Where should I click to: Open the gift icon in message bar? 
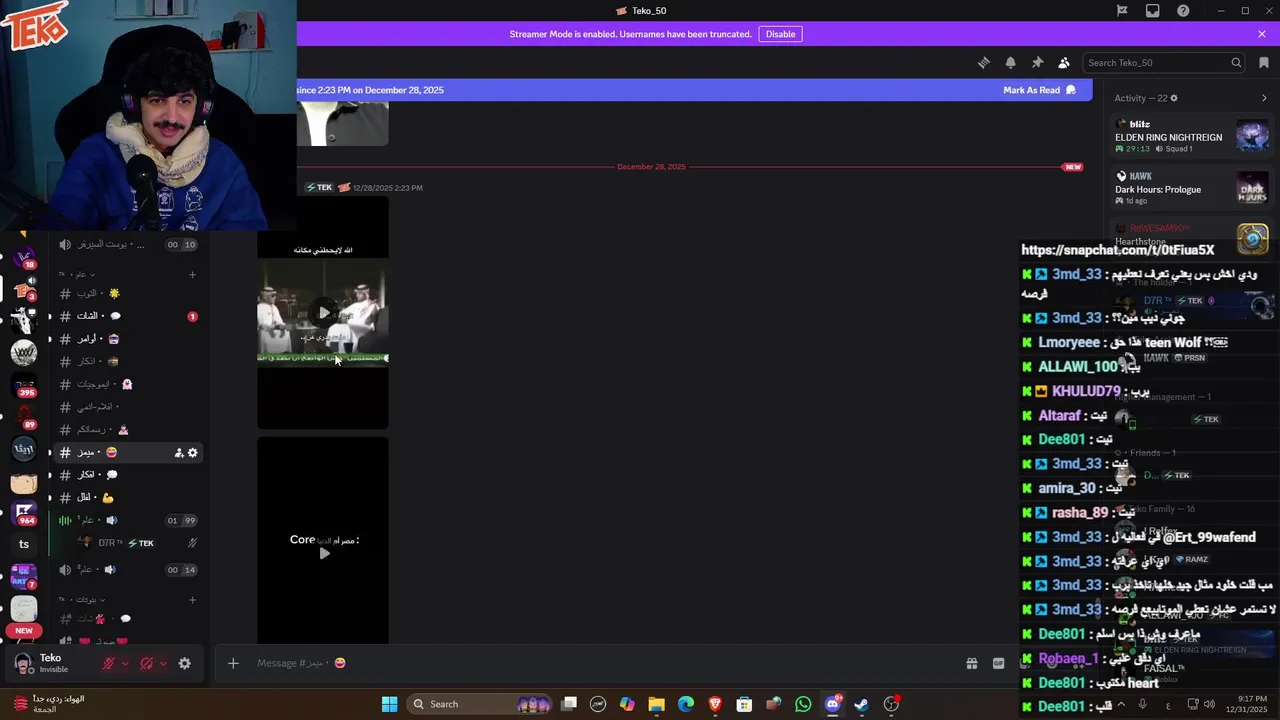[x=971, y=663]
